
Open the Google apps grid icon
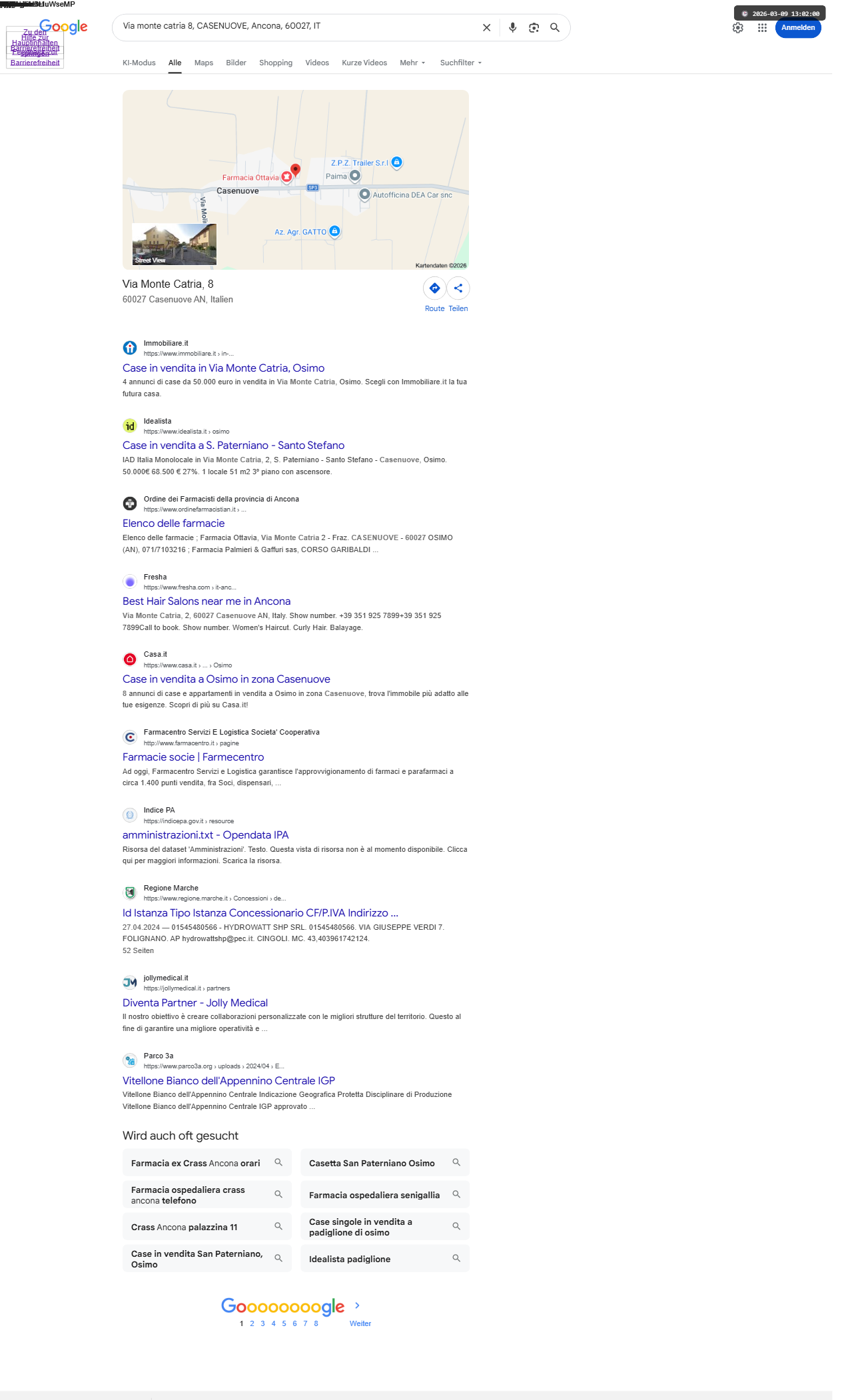pyautogui.click(x=762, y=28)
